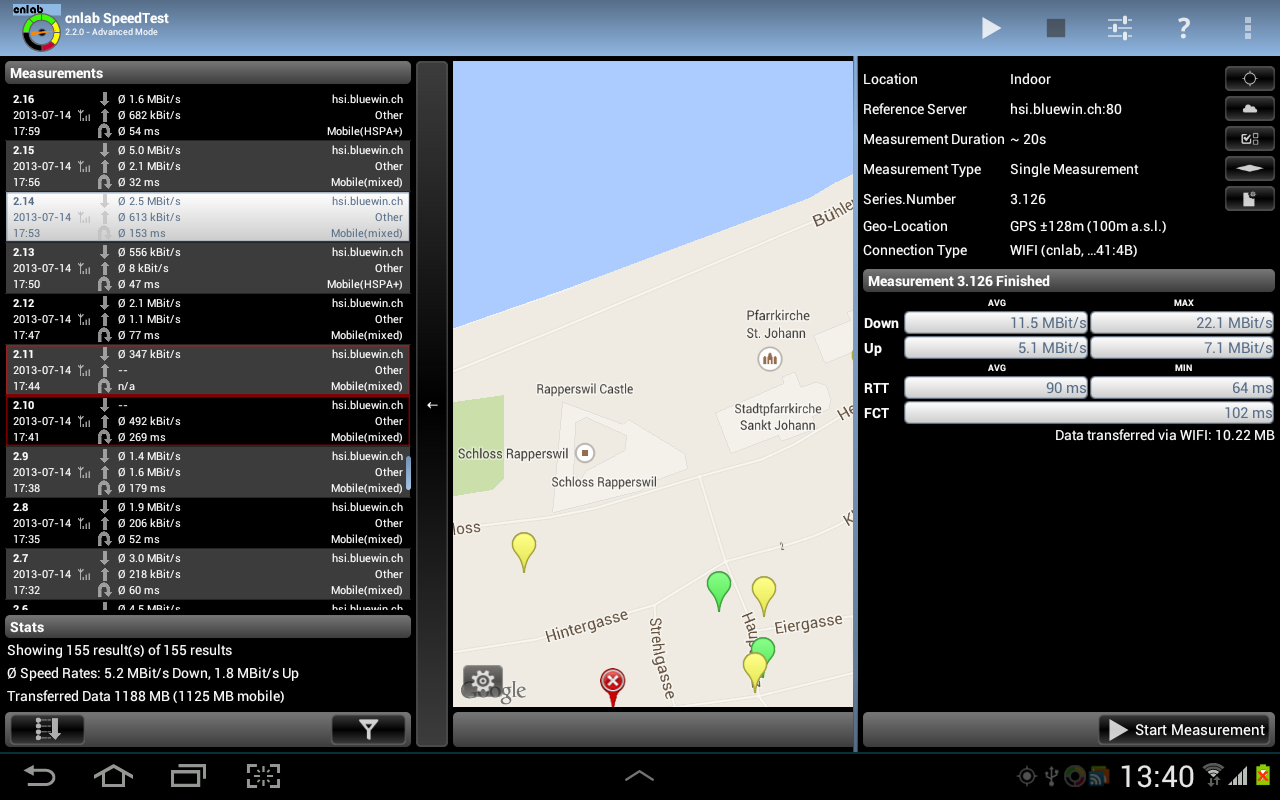The height and width of the screenshot is (800, 1280).
Task: Open settings sliders icon in top bar
Action: coord(1120,28)
